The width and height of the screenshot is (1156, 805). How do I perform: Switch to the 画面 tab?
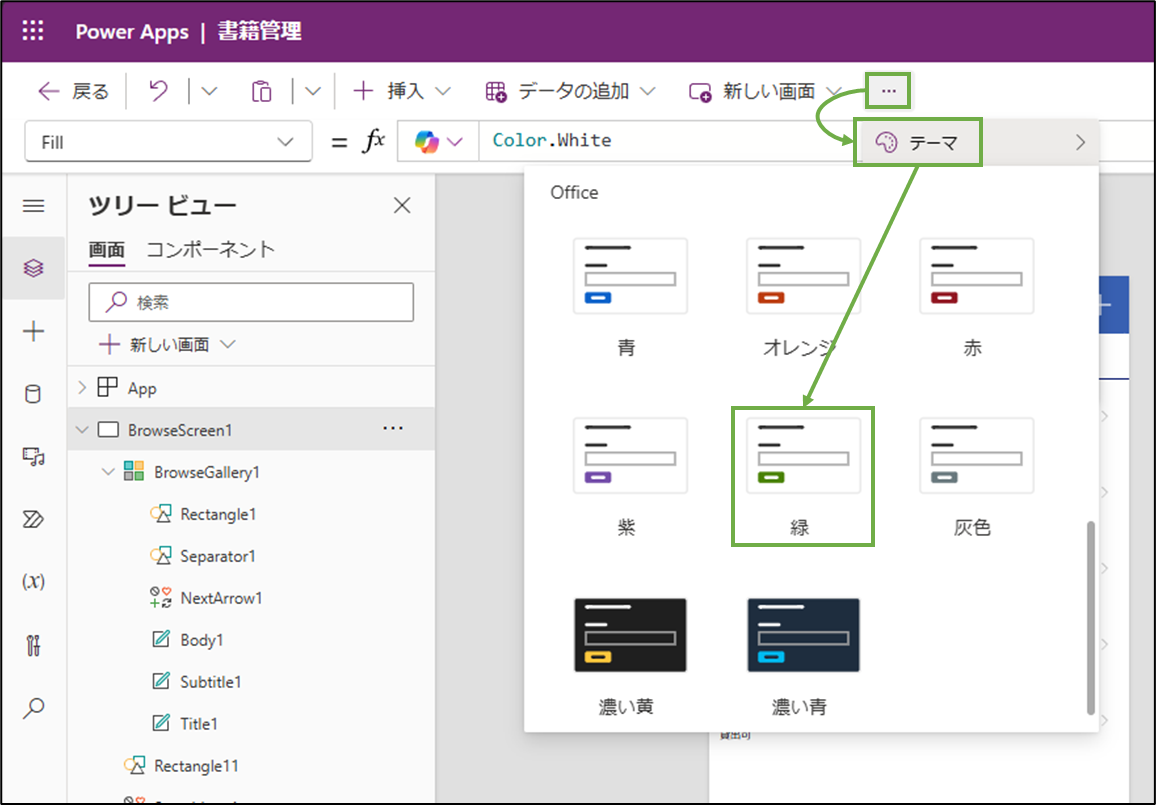point(107,250)
